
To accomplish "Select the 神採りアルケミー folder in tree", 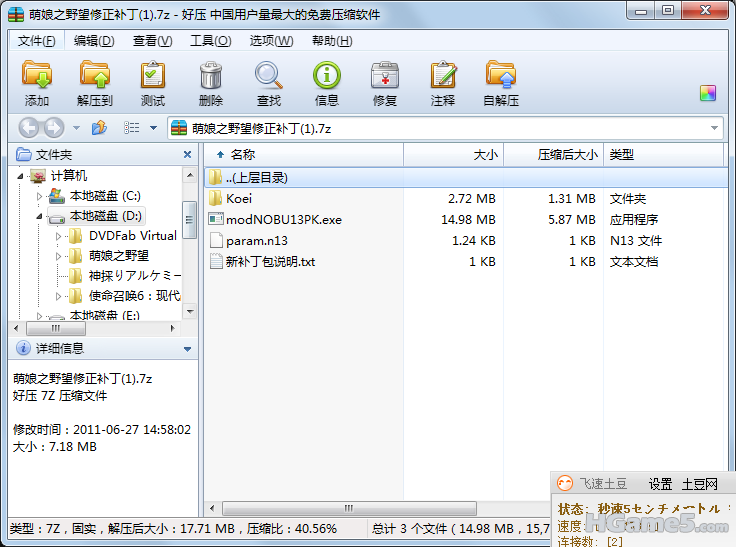I will point(135,276).
